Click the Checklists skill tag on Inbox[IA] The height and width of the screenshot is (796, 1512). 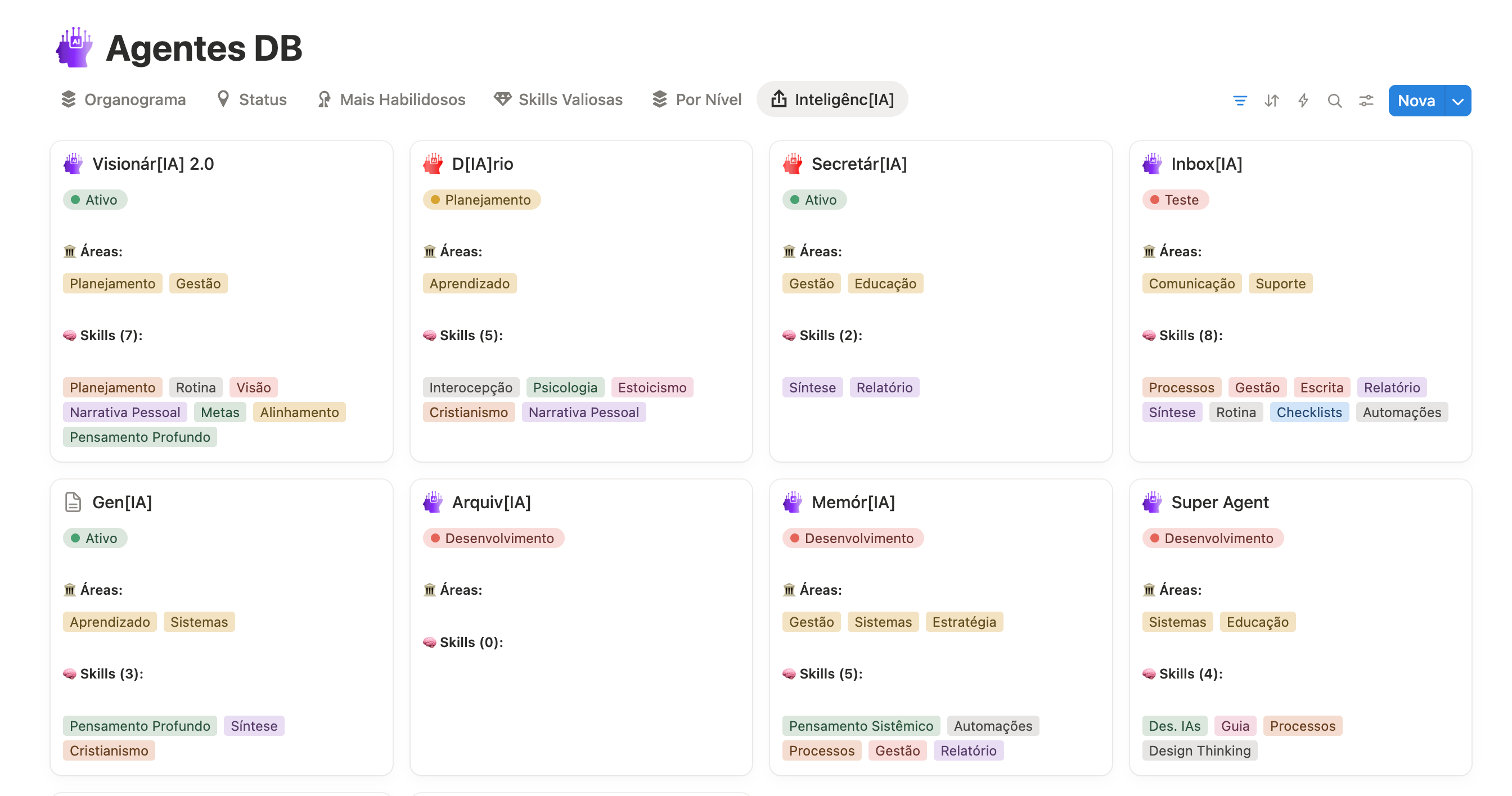pyautogui.click(x=1309, y=412)
